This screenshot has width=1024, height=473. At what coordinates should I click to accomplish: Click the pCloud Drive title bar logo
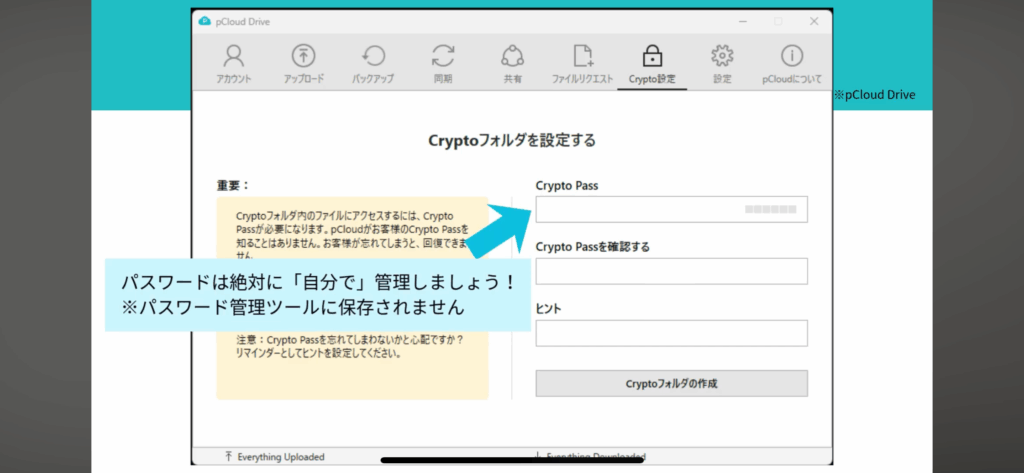pos(204,22)
